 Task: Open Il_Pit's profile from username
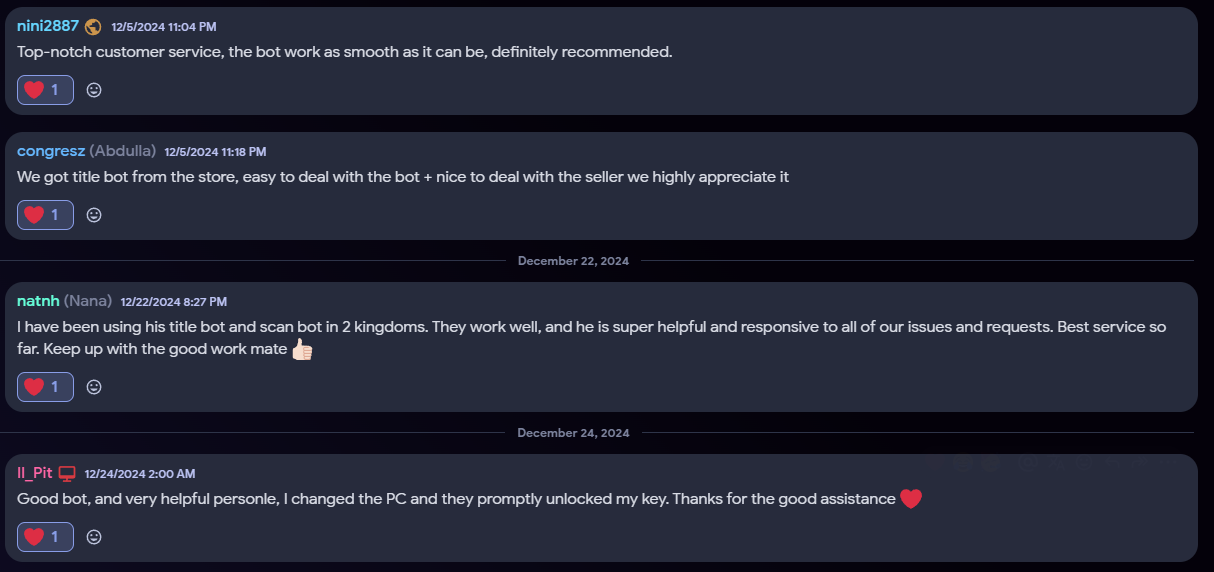pos(34,473)
